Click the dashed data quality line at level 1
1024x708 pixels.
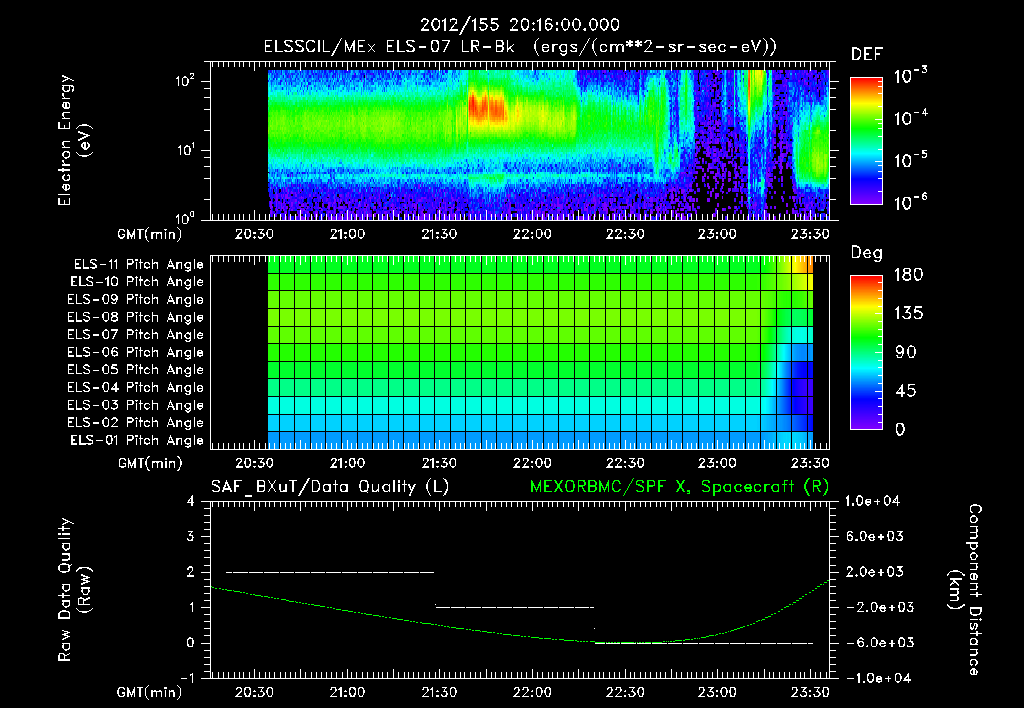point(515,607)
